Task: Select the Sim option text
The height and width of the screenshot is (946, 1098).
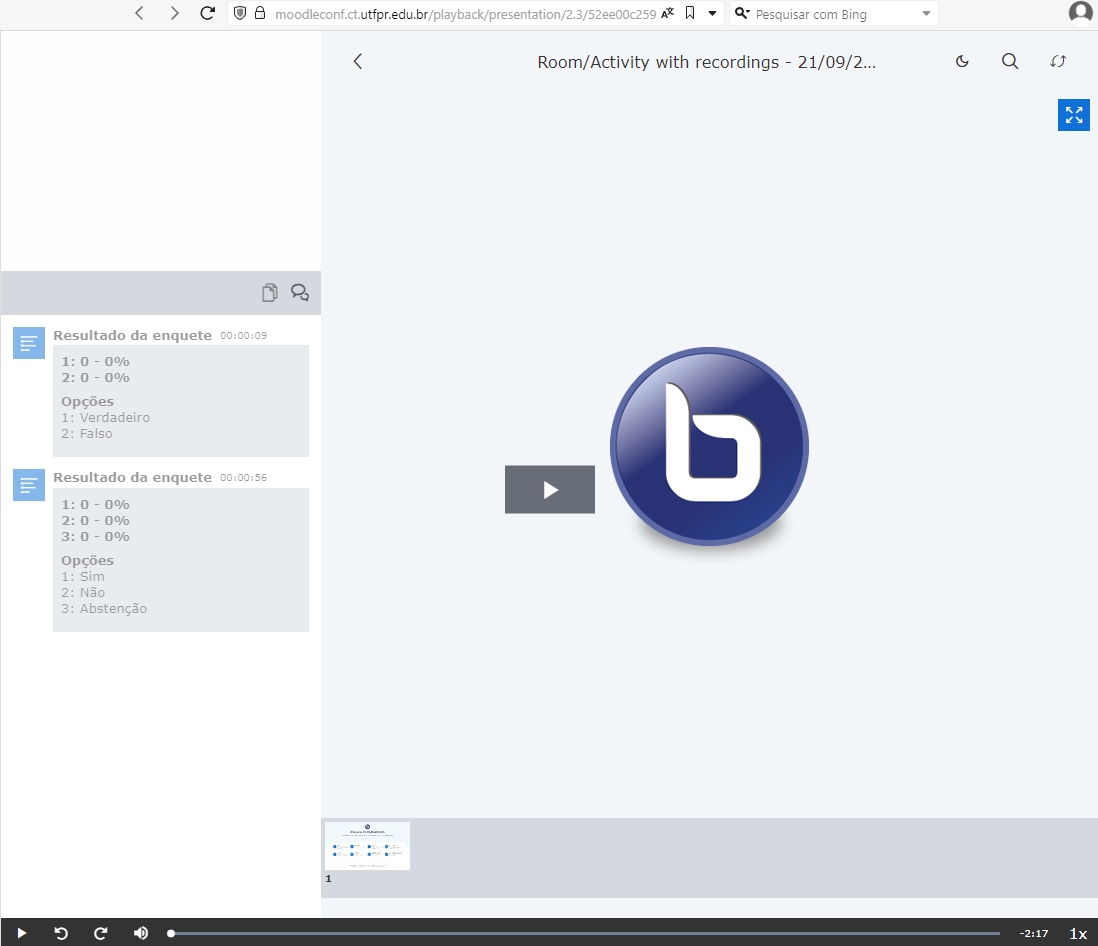Action: 92,576
